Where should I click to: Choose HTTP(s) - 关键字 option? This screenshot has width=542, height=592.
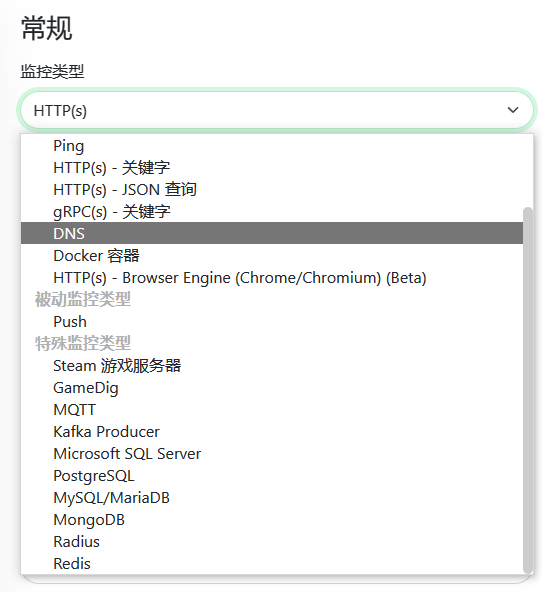272,168
